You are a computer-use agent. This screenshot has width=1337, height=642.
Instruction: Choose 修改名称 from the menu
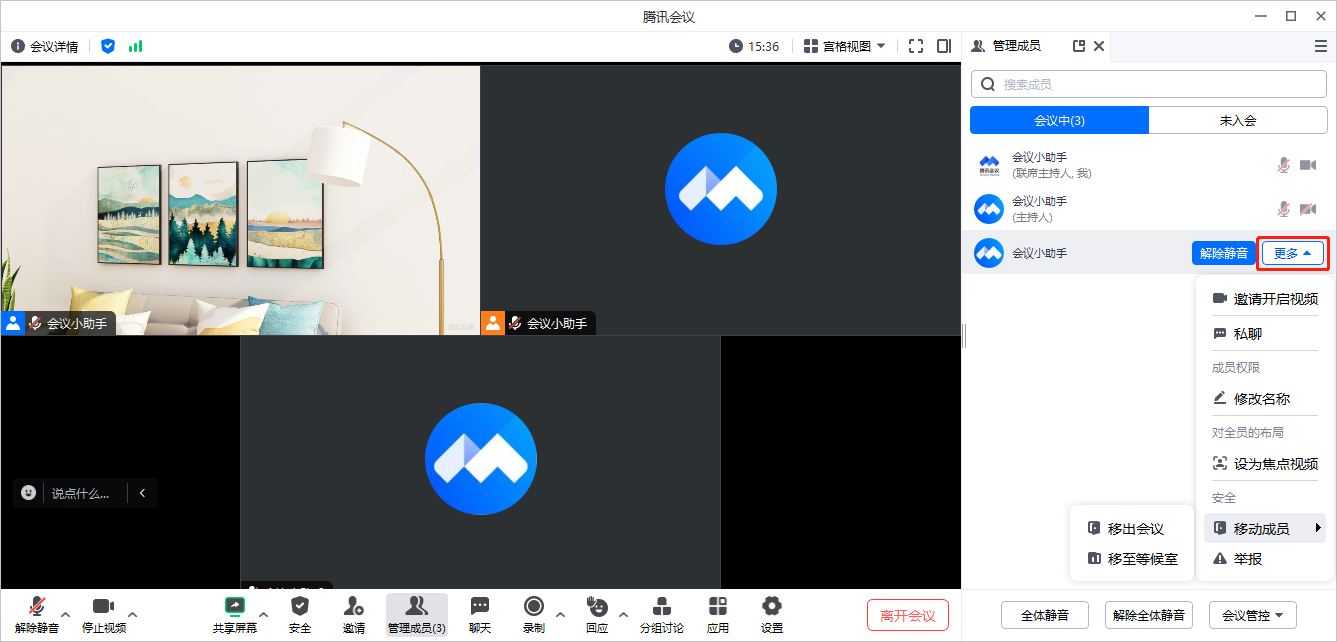click(x=1265, y=399)
